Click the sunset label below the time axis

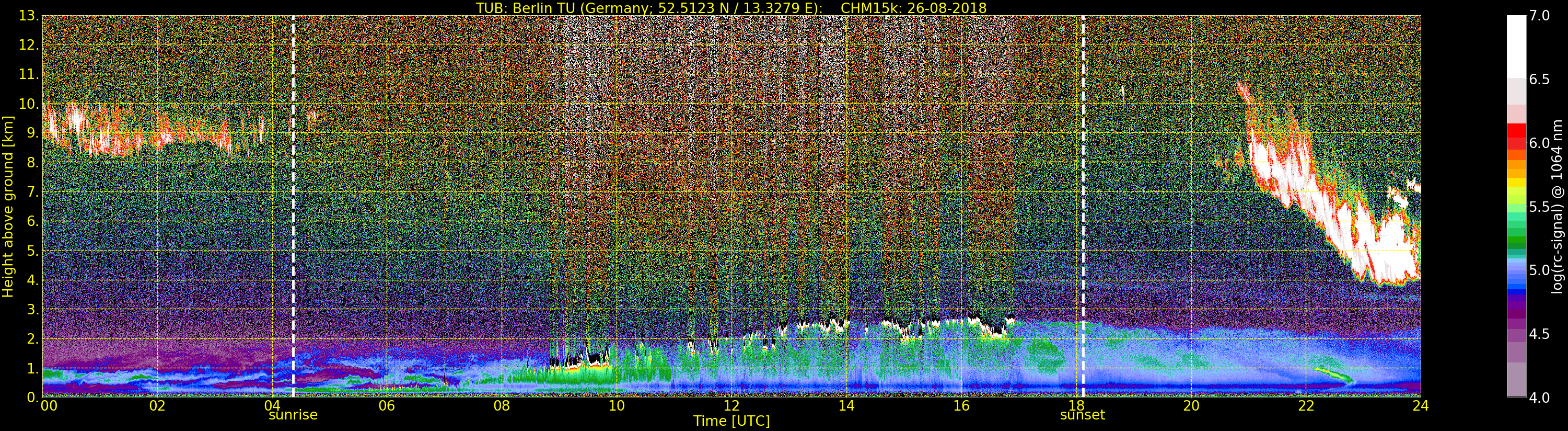pos(1082,415)
